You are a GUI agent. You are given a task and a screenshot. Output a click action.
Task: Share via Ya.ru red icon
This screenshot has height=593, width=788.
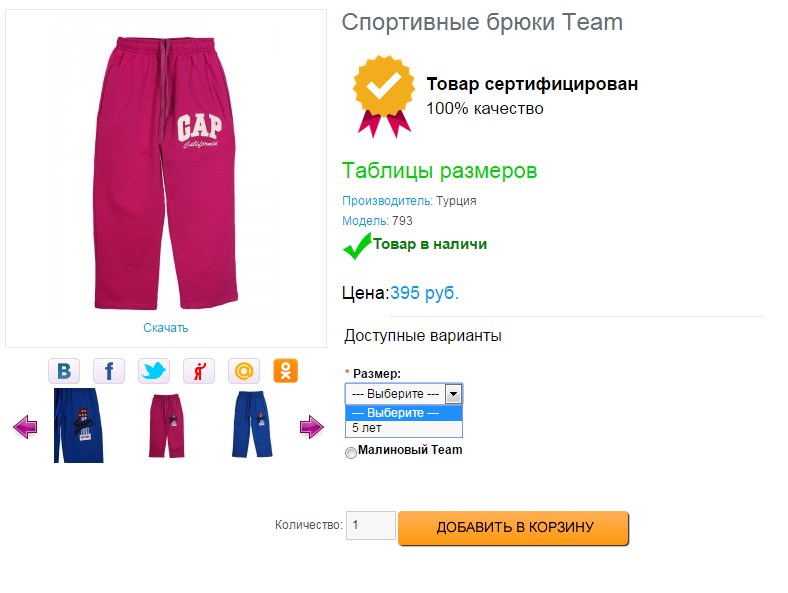pos(199,371)
